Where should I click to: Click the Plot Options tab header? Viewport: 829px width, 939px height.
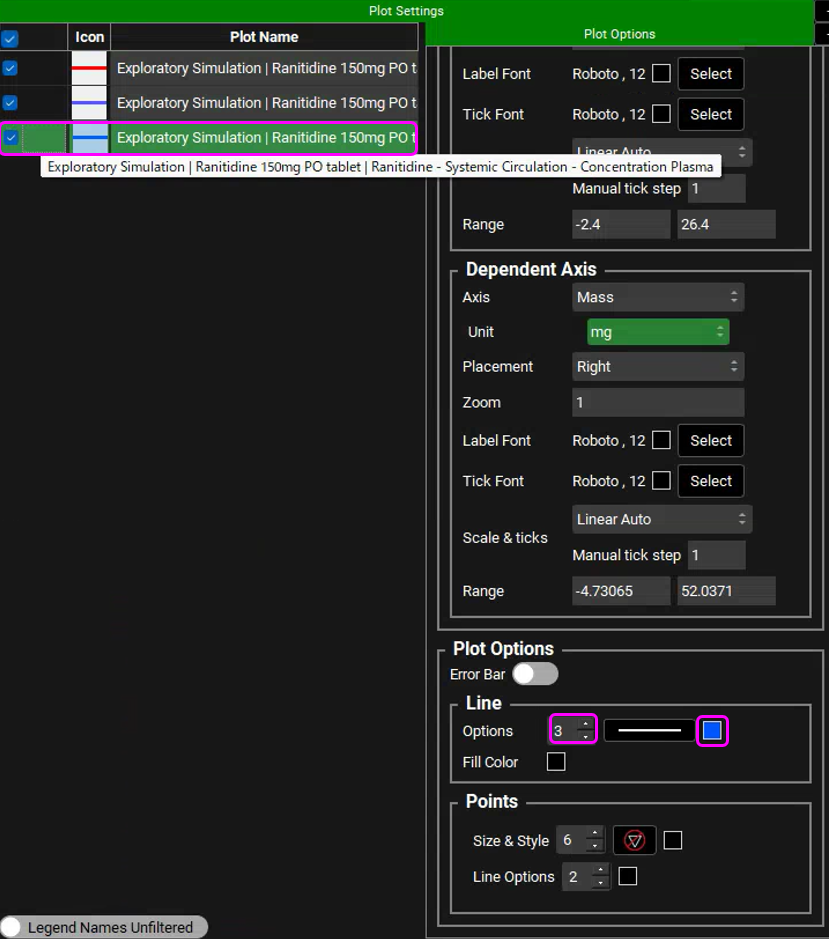click(x=619, y=34)
